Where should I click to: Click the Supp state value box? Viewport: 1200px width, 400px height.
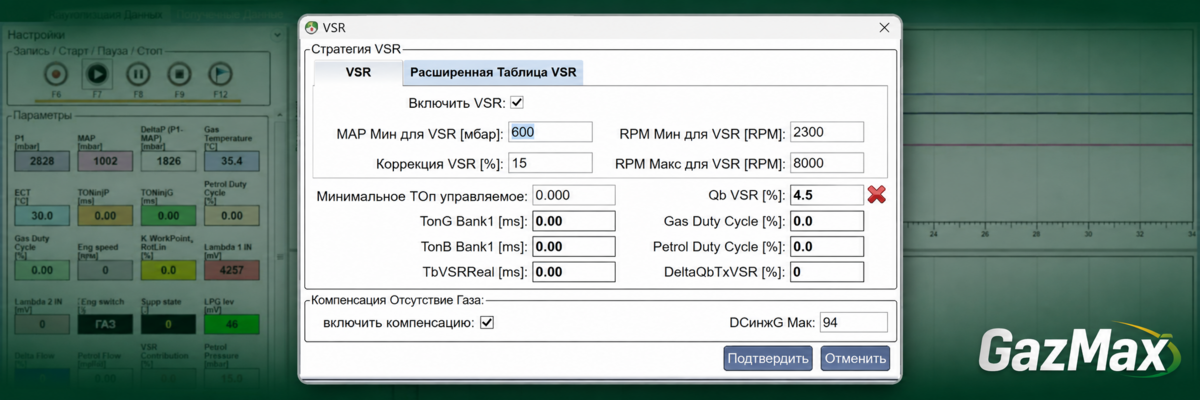(x=167, y=324)
